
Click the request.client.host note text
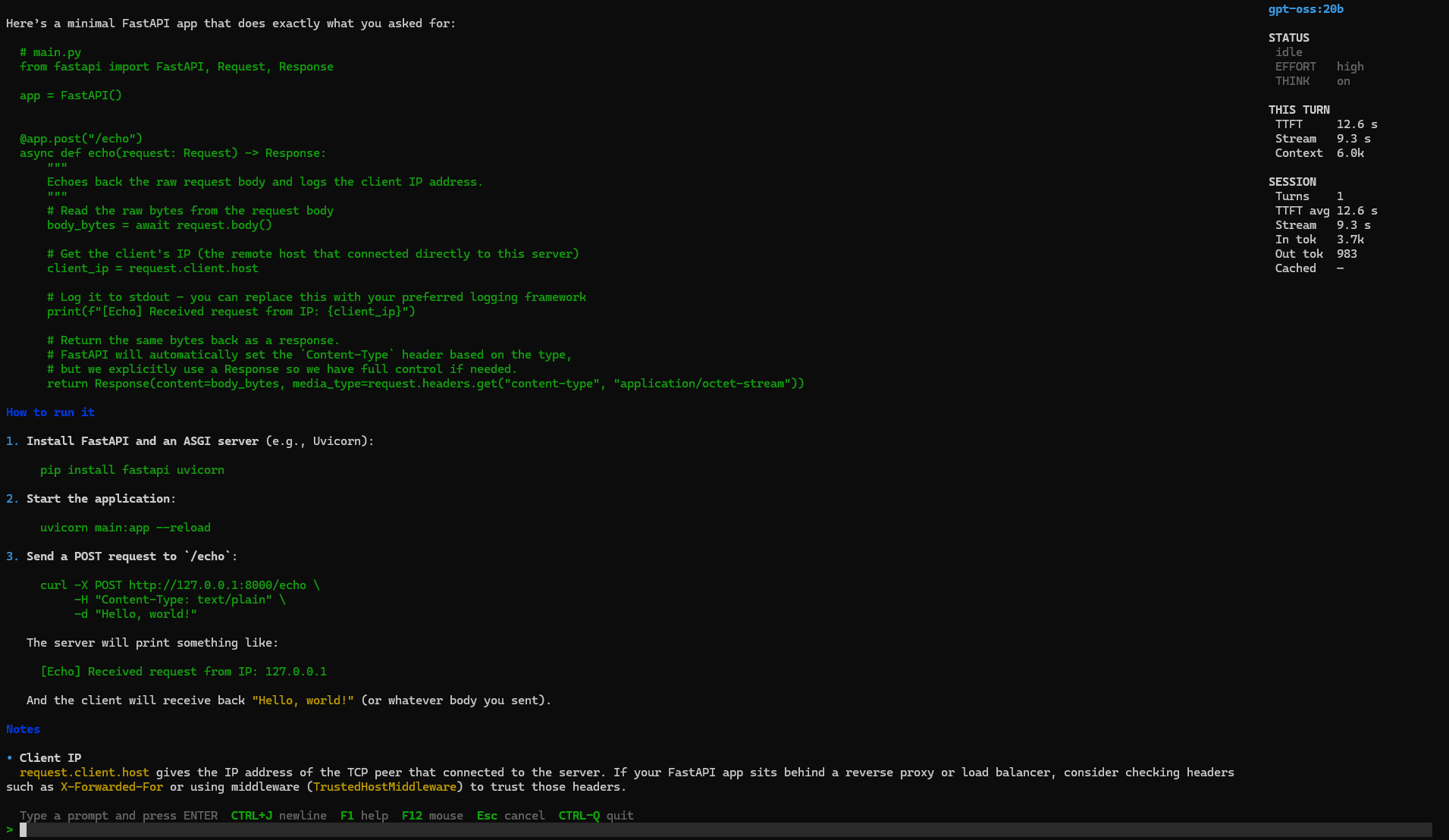pos(84,773)
